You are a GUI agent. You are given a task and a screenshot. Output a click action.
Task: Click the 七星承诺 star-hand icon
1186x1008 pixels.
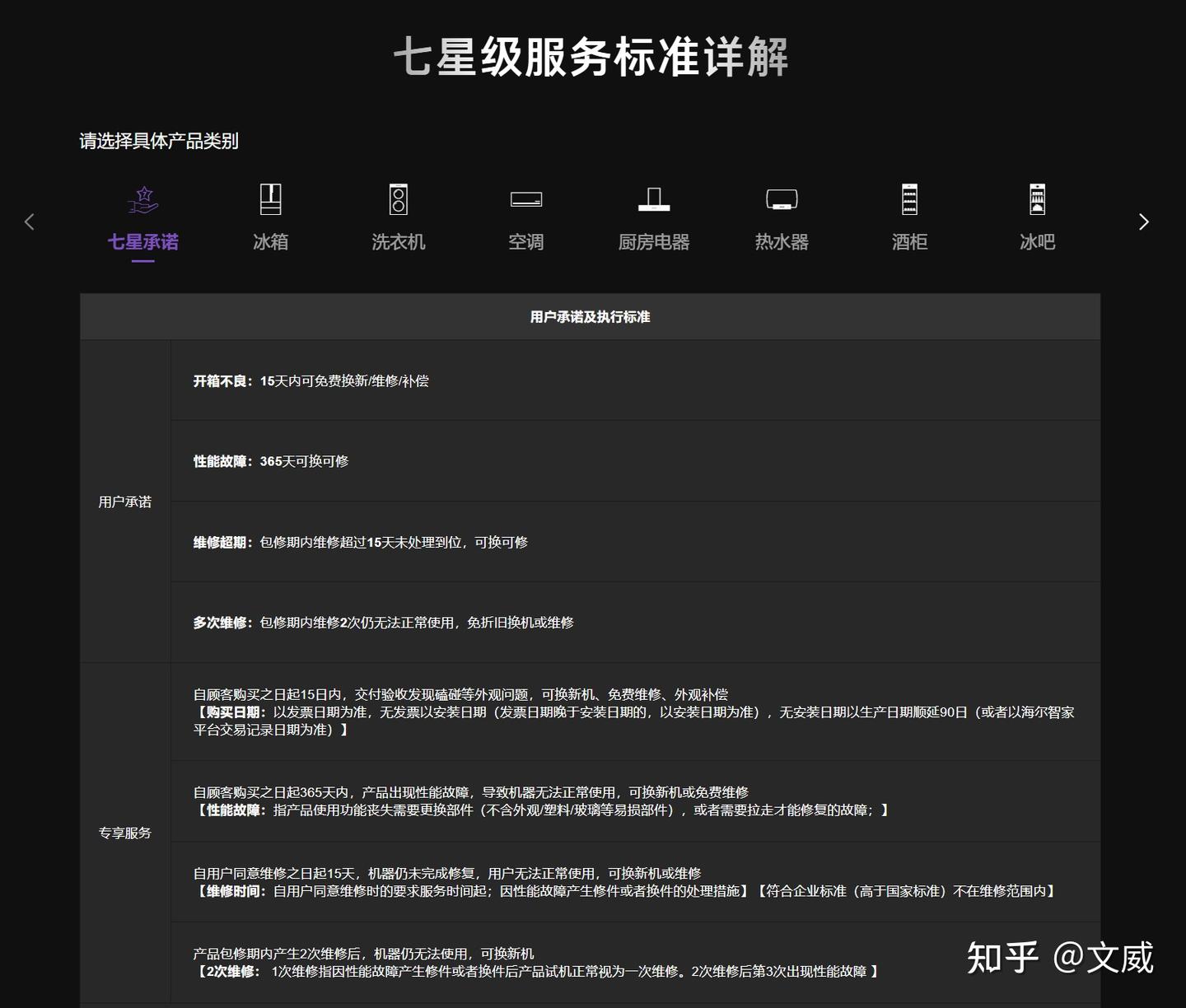[143, 199]
